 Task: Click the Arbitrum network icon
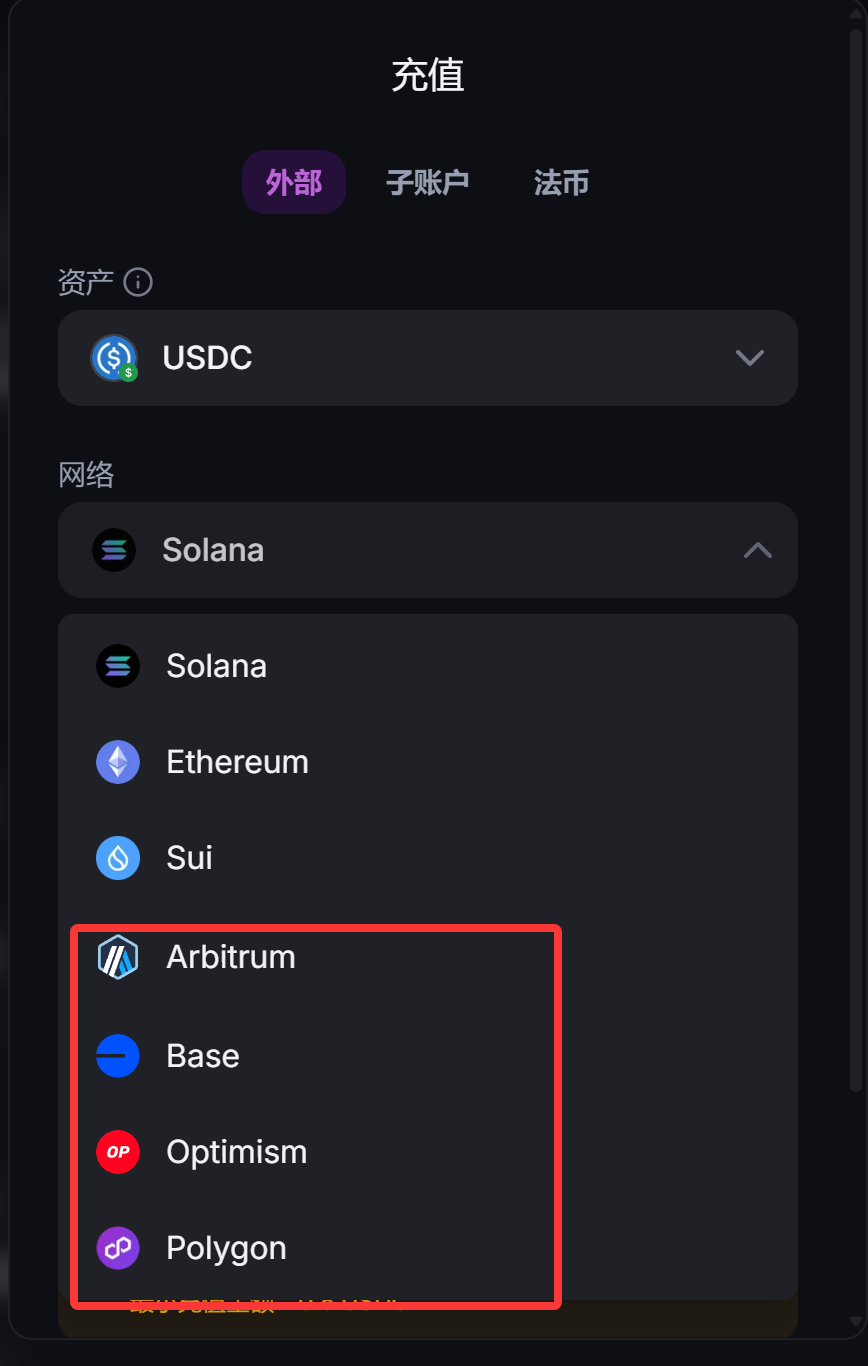tap(118, 957)
